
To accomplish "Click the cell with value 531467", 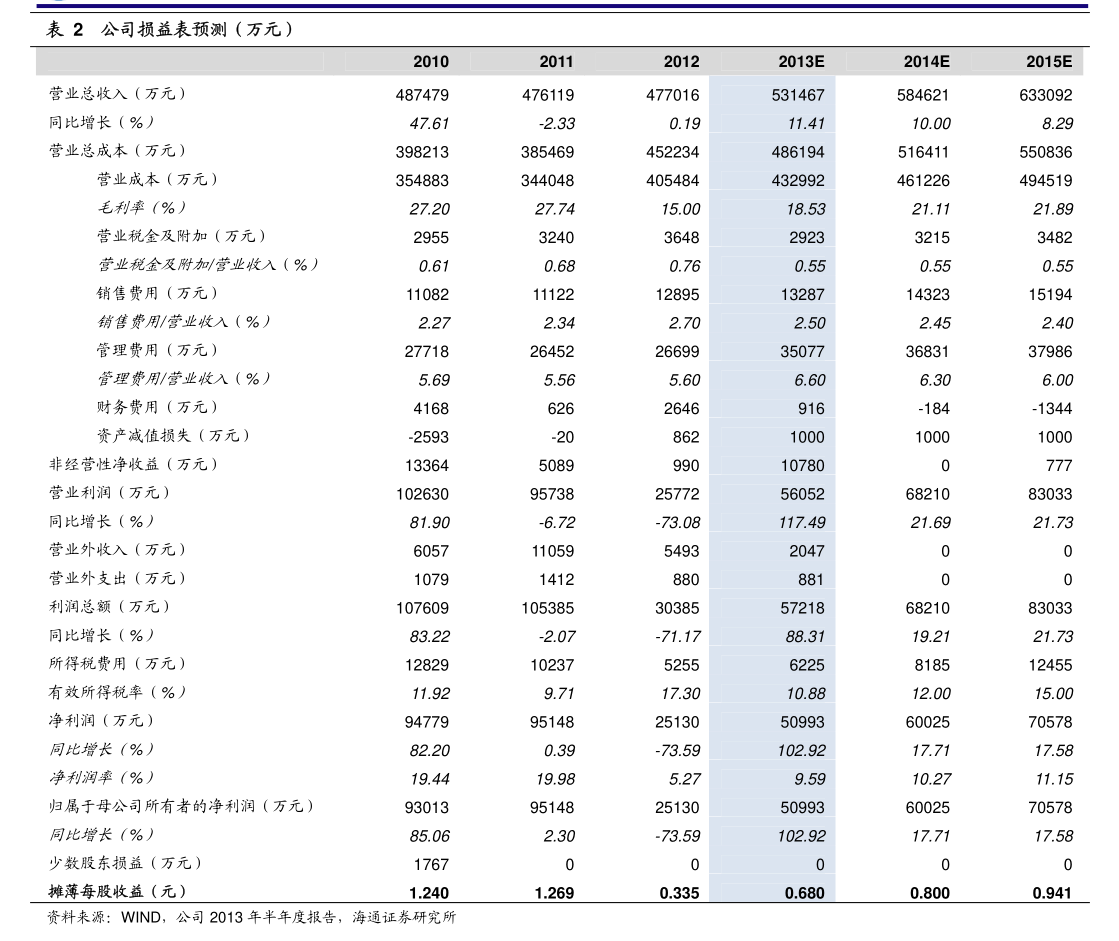I will pos(798,95).
